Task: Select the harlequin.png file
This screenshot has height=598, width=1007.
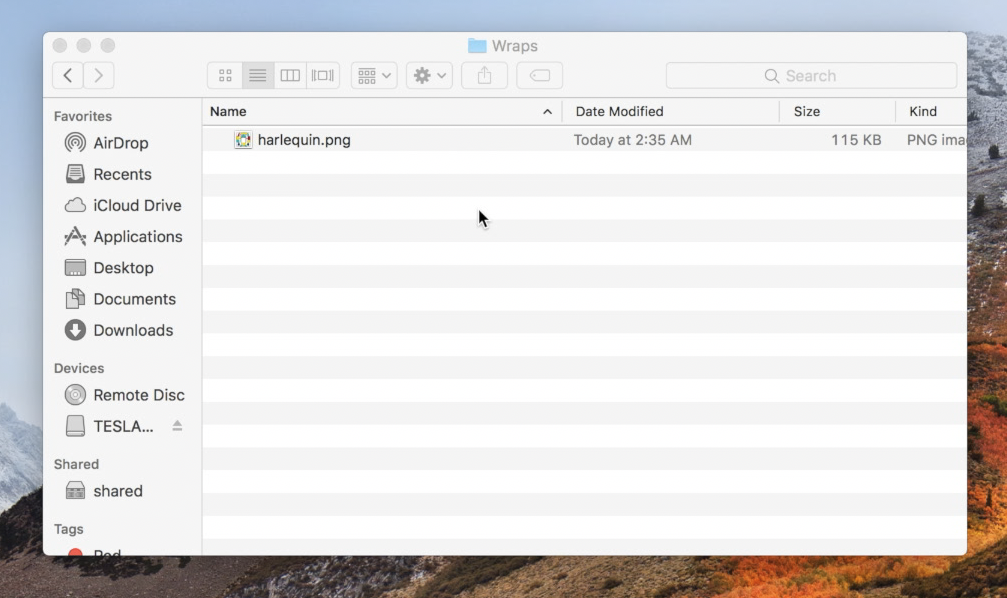Action: pos(304,140)
